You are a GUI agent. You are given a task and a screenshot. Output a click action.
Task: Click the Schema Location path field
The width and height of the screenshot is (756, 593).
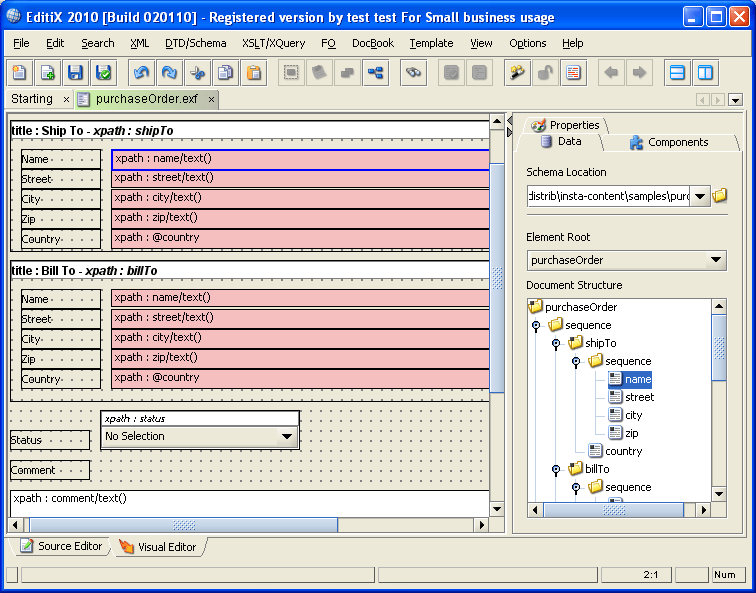(x=608, y=196)
